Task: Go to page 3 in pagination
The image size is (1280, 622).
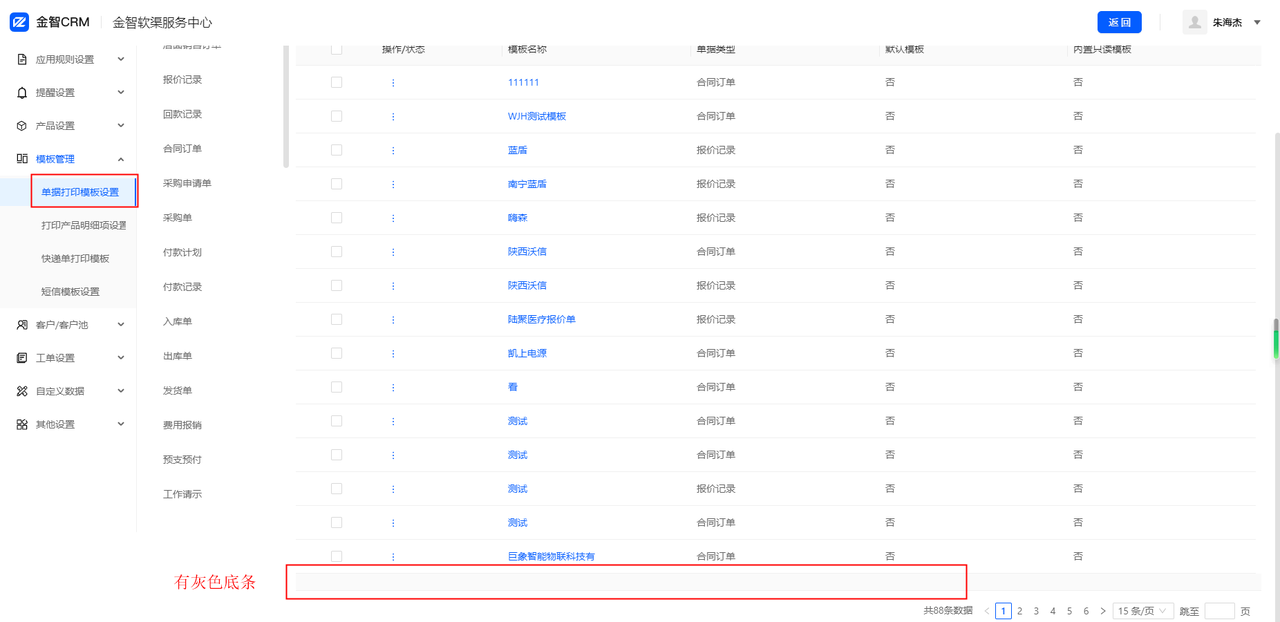Action: click(x=1036, y=611)
